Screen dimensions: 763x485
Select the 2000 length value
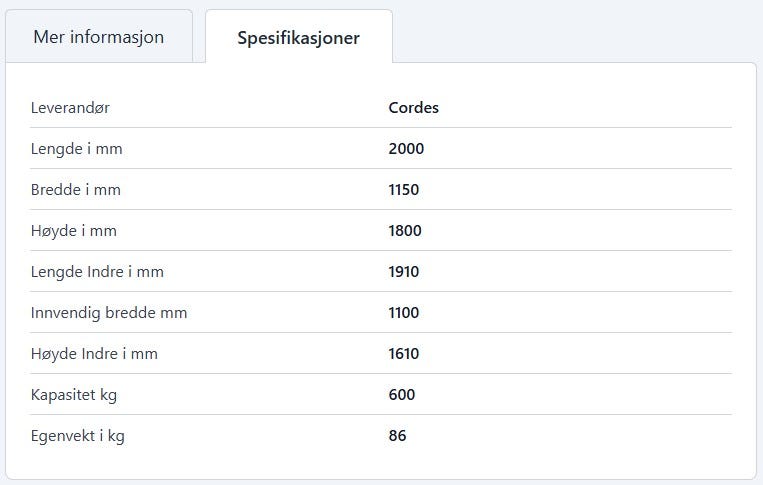(406, 148)
